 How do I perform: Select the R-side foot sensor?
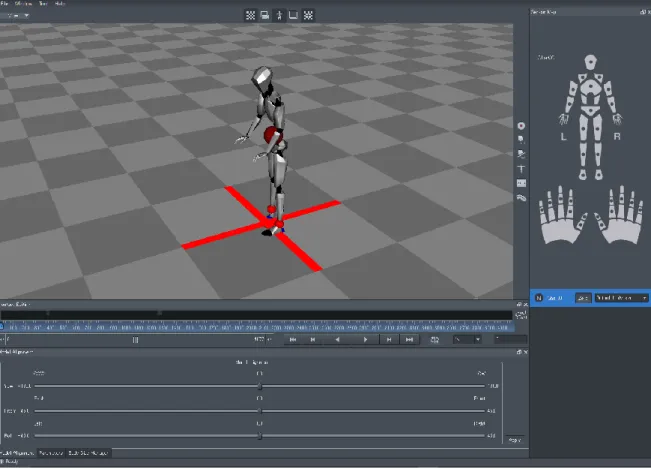[x=598, y=174]
